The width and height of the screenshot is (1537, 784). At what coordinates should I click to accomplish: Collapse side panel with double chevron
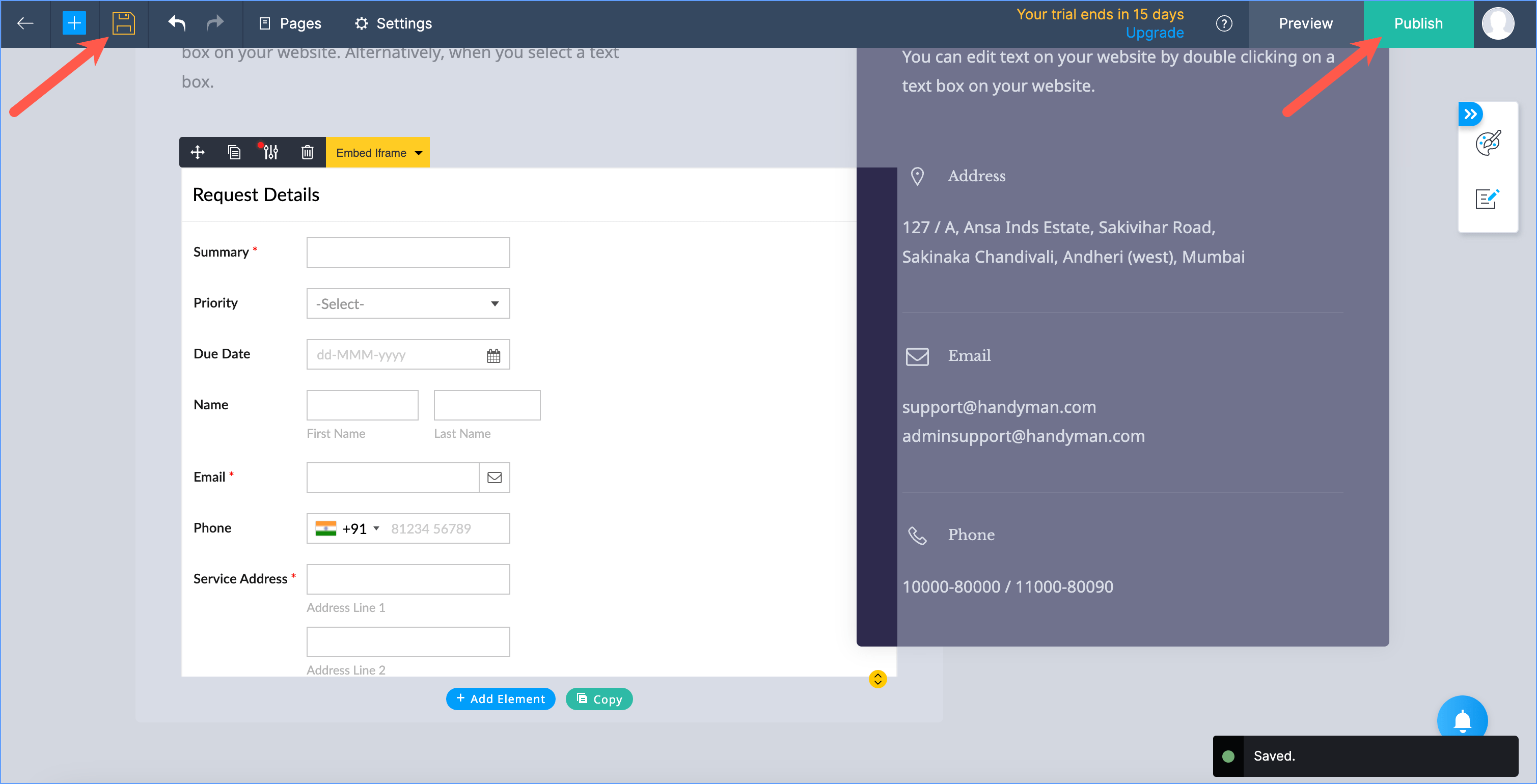(x=1470, y=114)
